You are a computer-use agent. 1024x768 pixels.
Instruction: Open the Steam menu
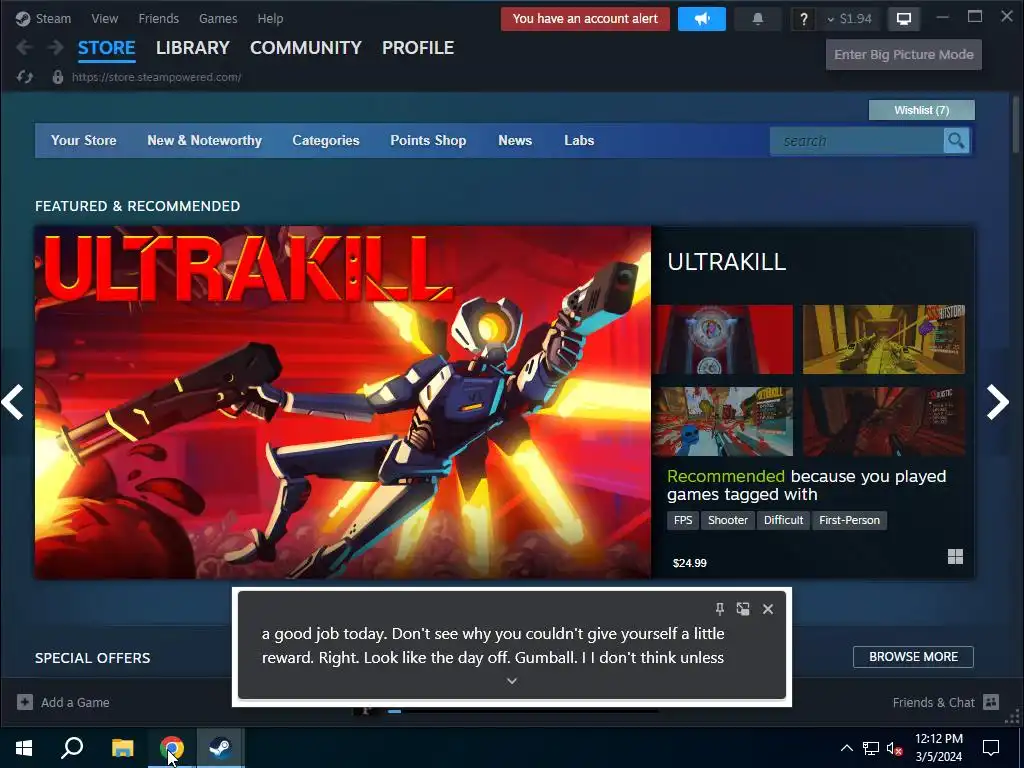point(53,19)
